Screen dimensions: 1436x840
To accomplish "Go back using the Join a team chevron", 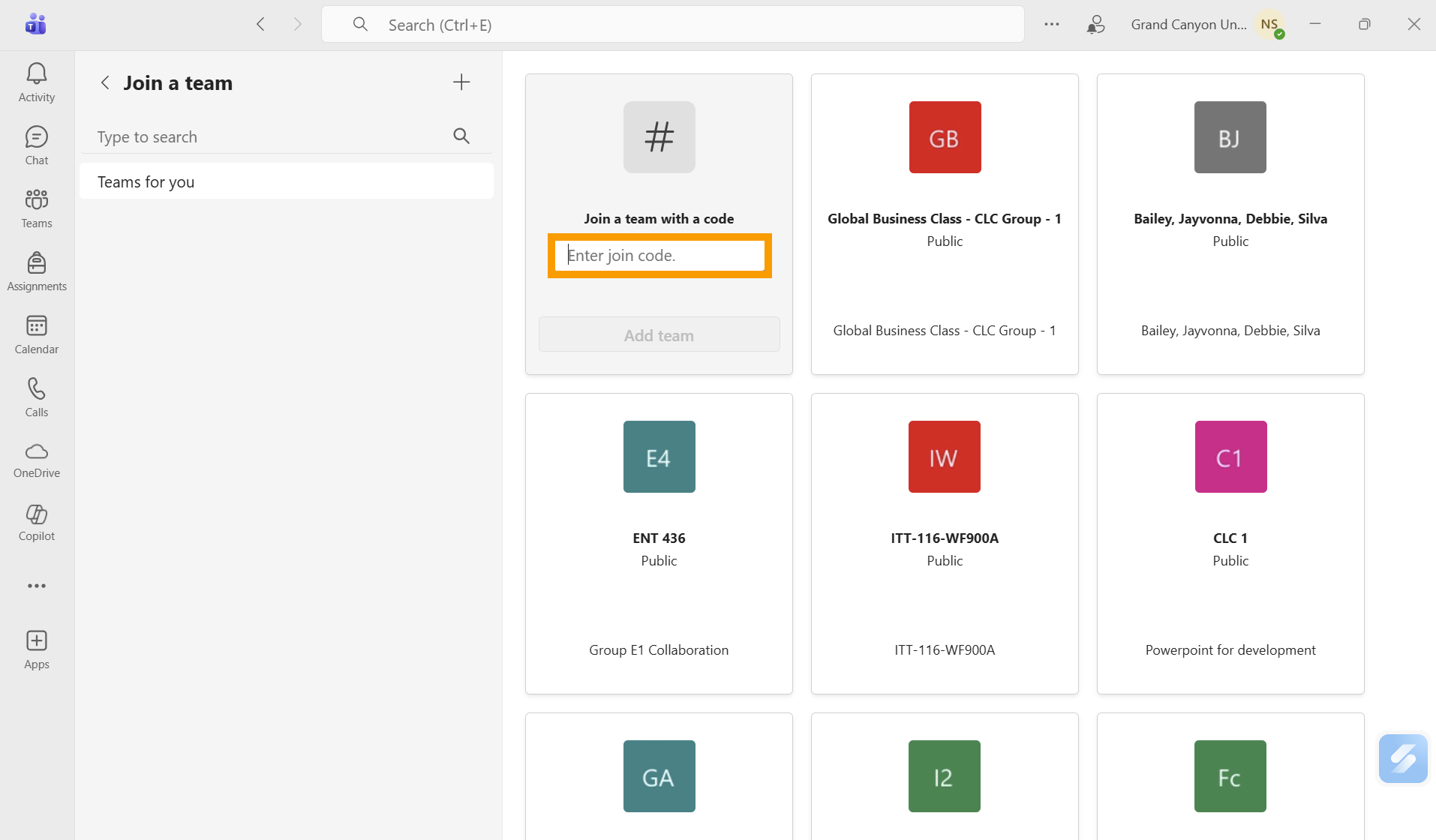I will click(x=105, y=82).
